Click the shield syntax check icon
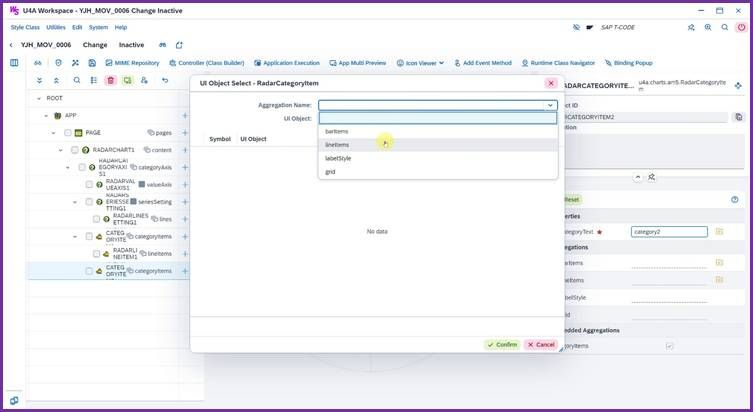This screenshot has height=412, width=753. tap(58, 63)
